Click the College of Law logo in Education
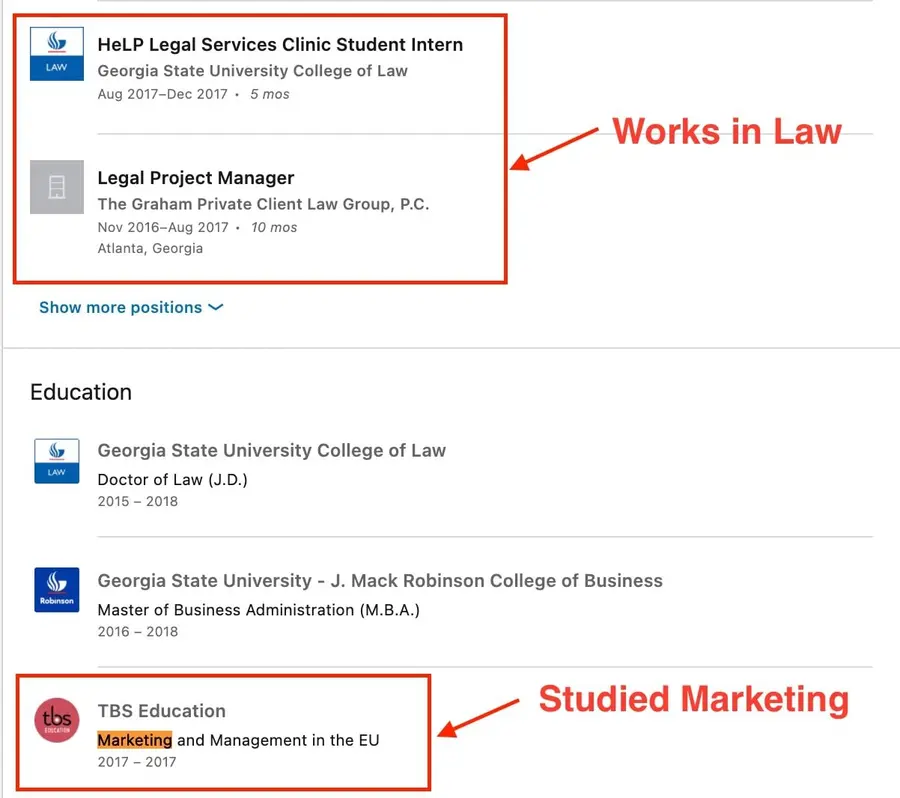 point(56,462)
